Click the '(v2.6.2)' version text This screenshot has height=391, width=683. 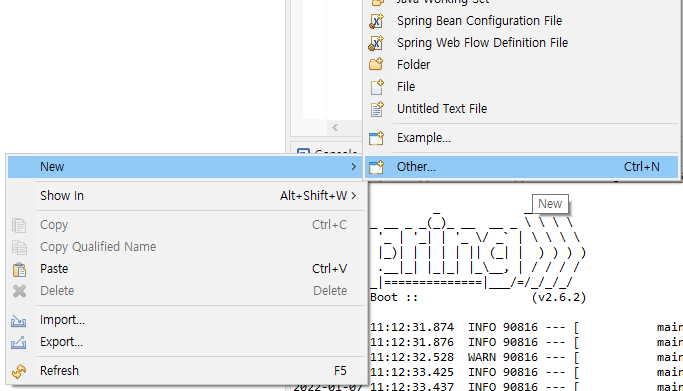pyautogui.click(x=559, y=297)
